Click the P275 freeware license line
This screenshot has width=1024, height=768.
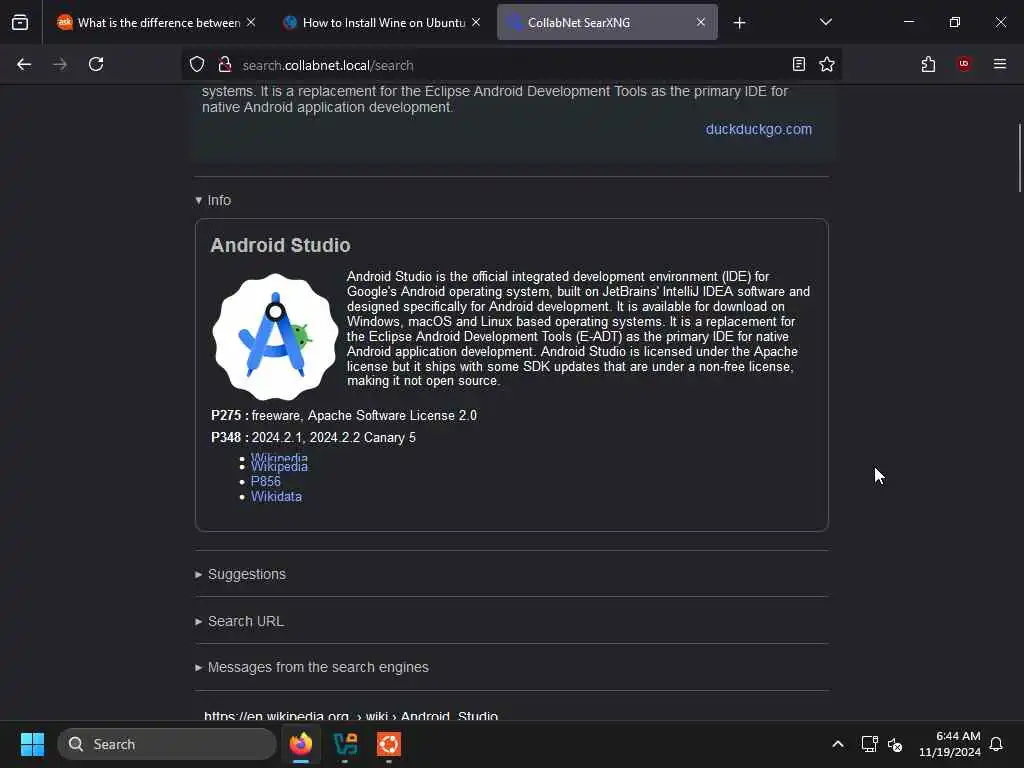point(344,415)
